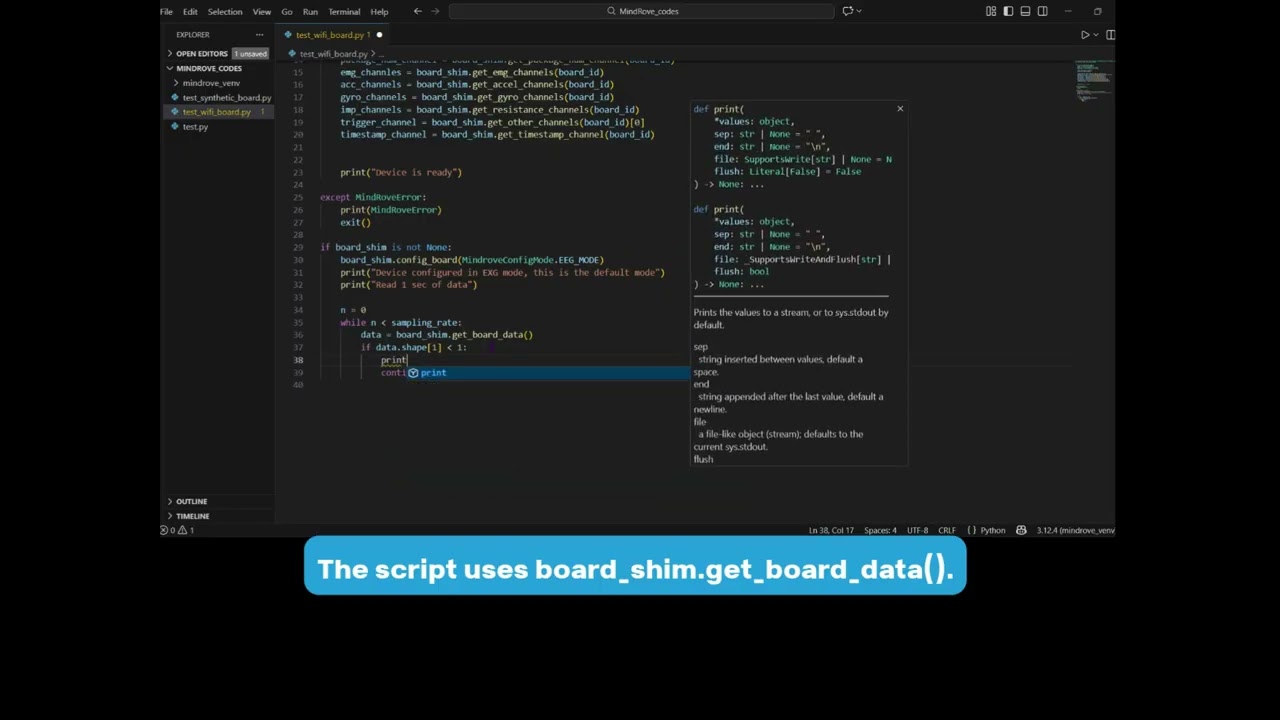The height and width of the screenshot is (720, 1280).
Task: Click the Copilot status bar icon
Action: coord(1021,530)
